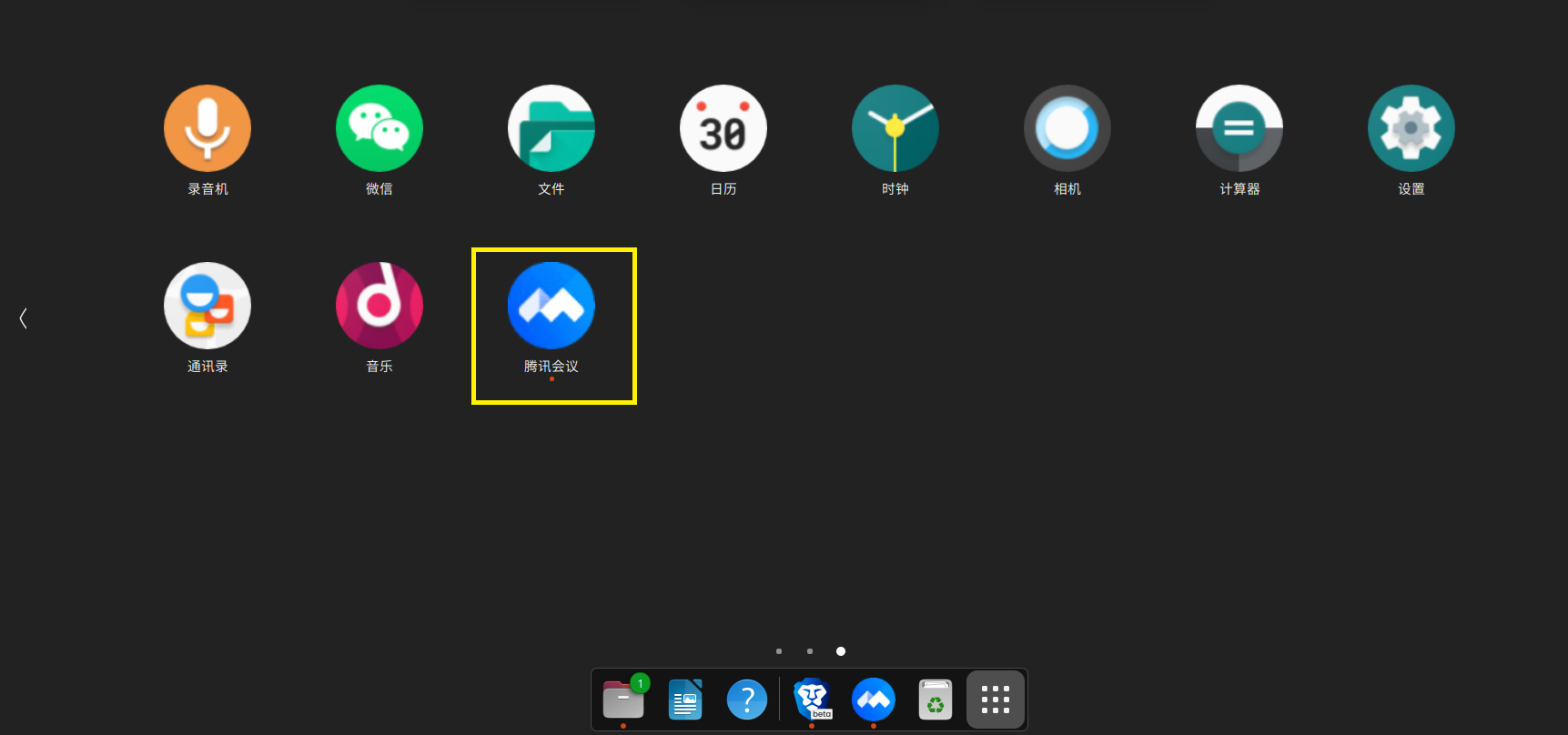Open the trash bin in dock
This screenshot has width=1568, height=735.
point(936,700)
